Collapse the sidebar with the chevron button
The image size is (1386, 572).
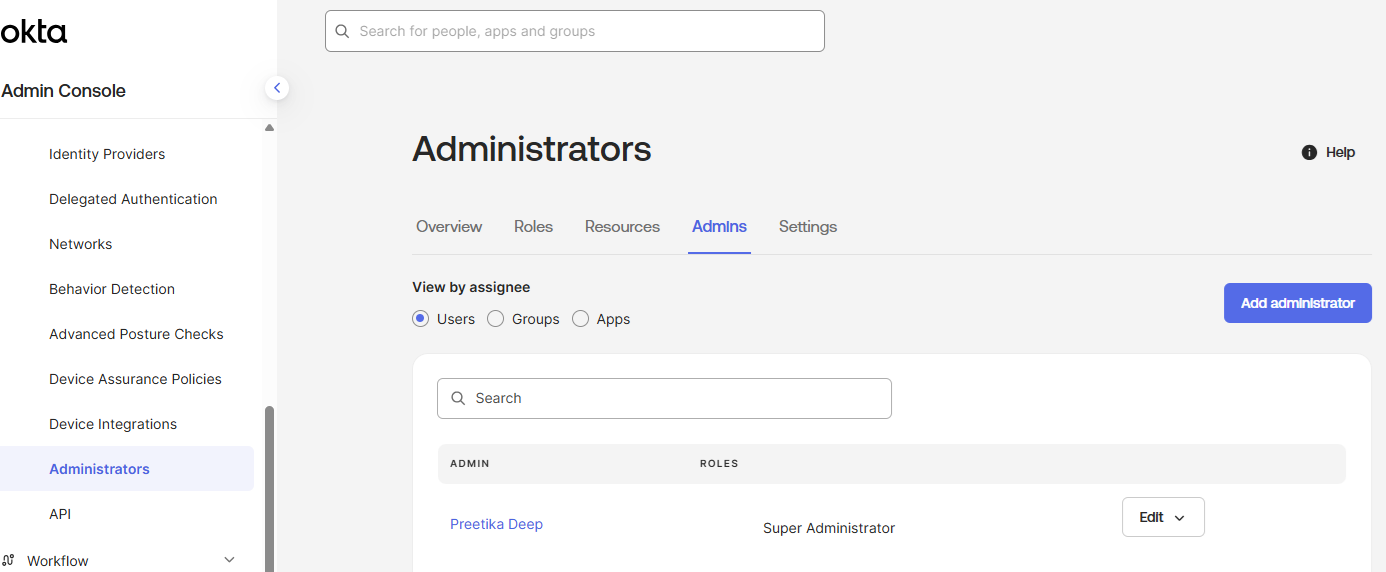(277, 88)
